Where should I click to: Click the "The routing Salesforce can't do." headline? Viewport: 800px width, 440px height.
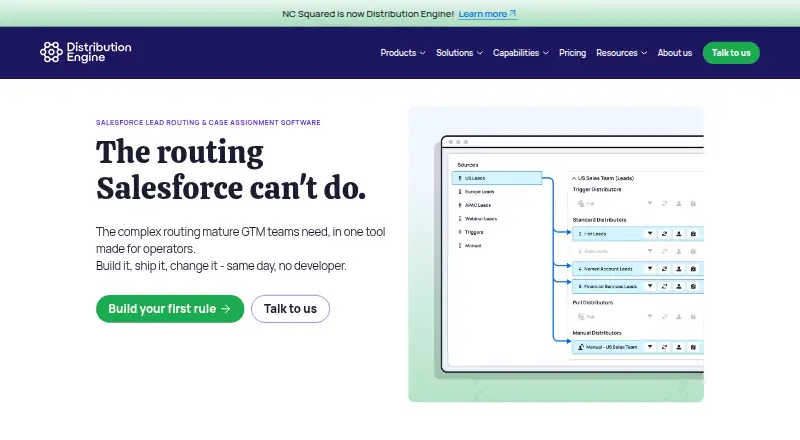click(x=231, y=170)
